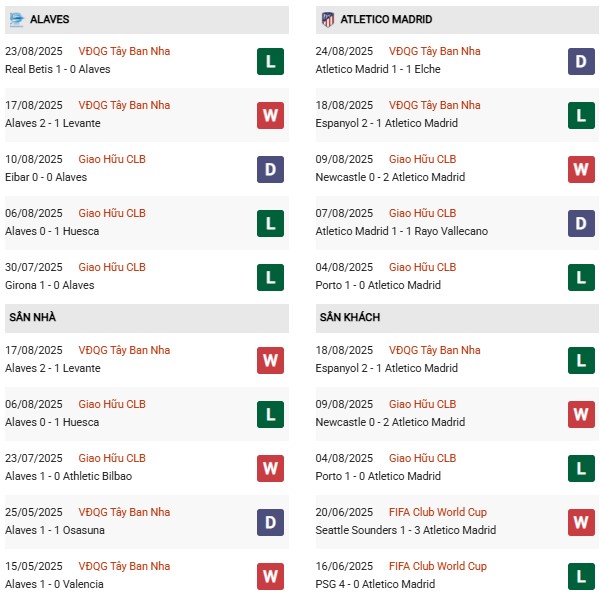Select the SÂN NHÀ section header
The width and height of the screenshot is (600, 595).
(33, 317)
